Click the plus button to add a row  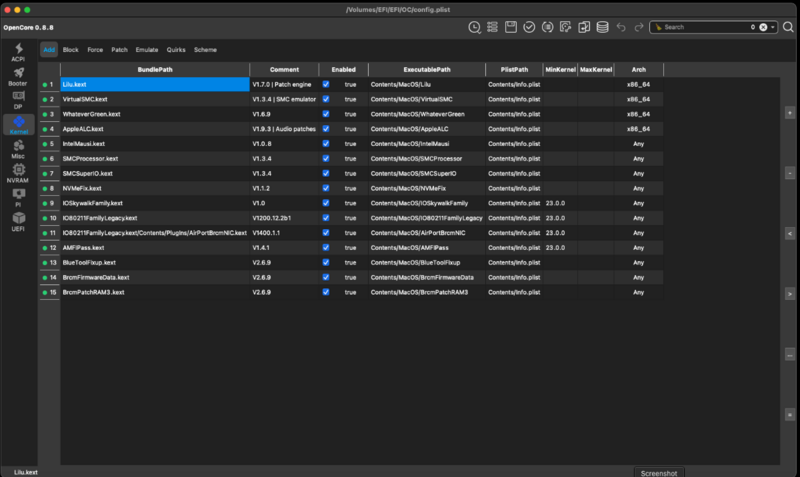[x=789, y=115]
